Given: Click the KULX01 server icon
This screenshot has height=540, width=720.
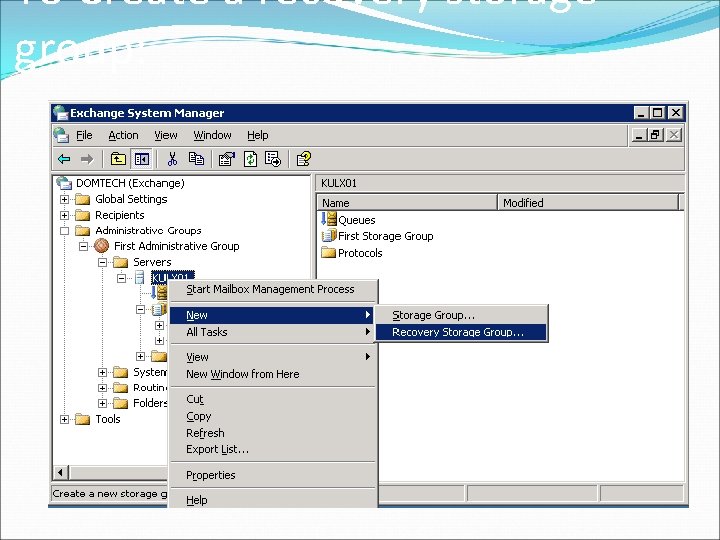Looking at the screenshot, I should [x=140, y=277].
